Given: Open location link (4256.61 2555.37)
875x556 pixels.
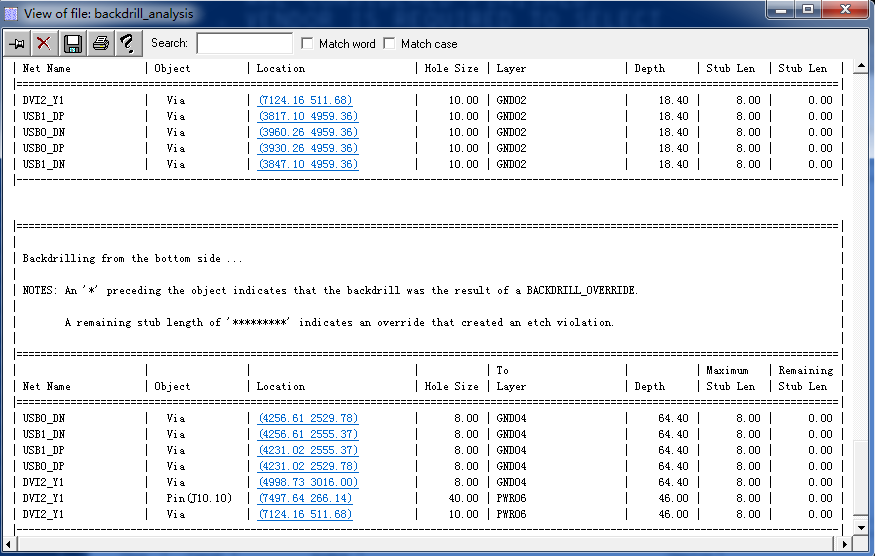Looking at the screenshot, I should tap(308, 434).
